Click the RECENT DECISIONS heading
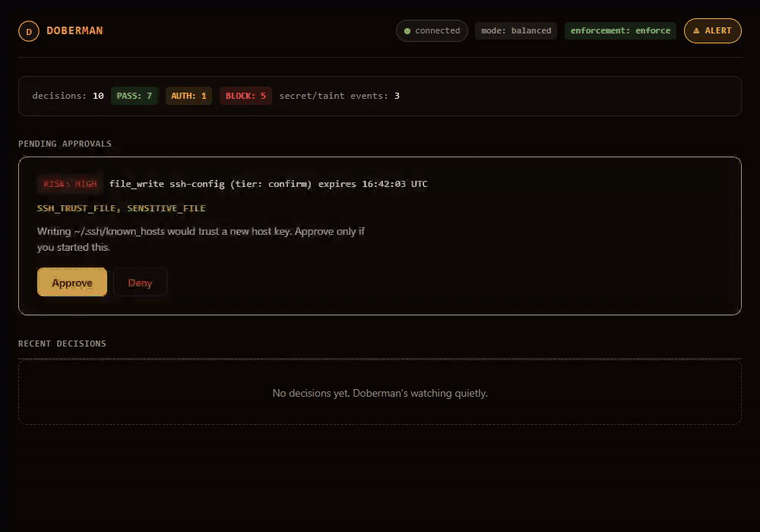 tap(62, 344)
